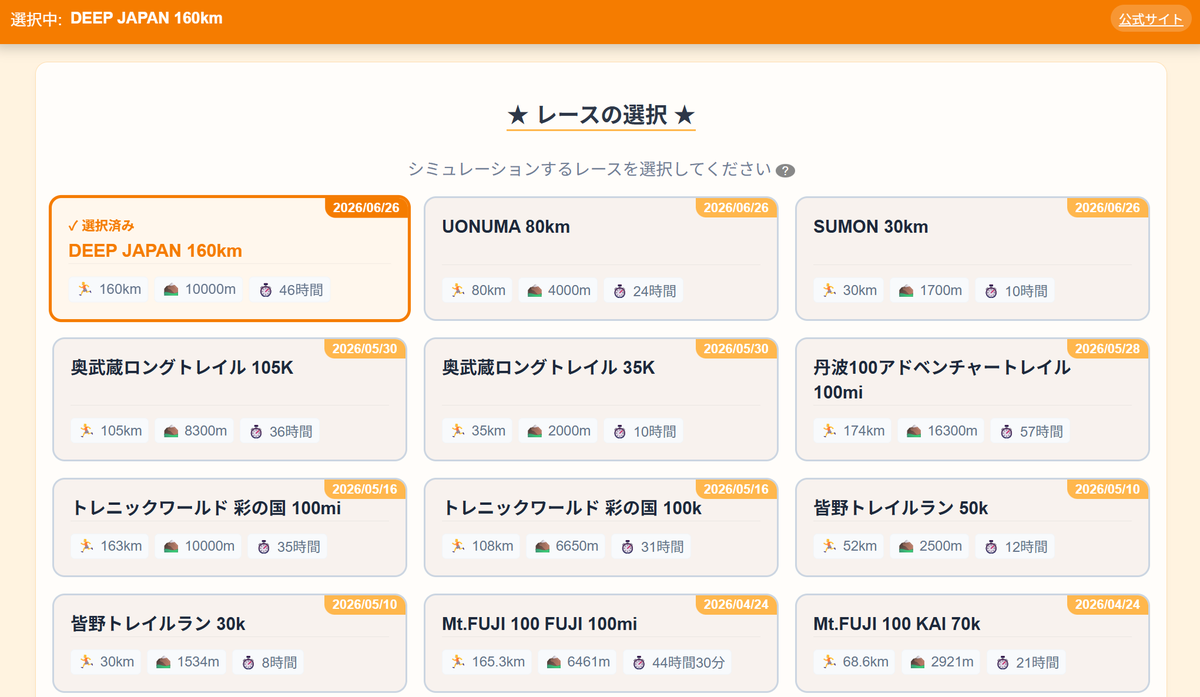Click stopwatch icon next to 57時間
This screenshot has width=1200, height=697.
(1008, 431)
